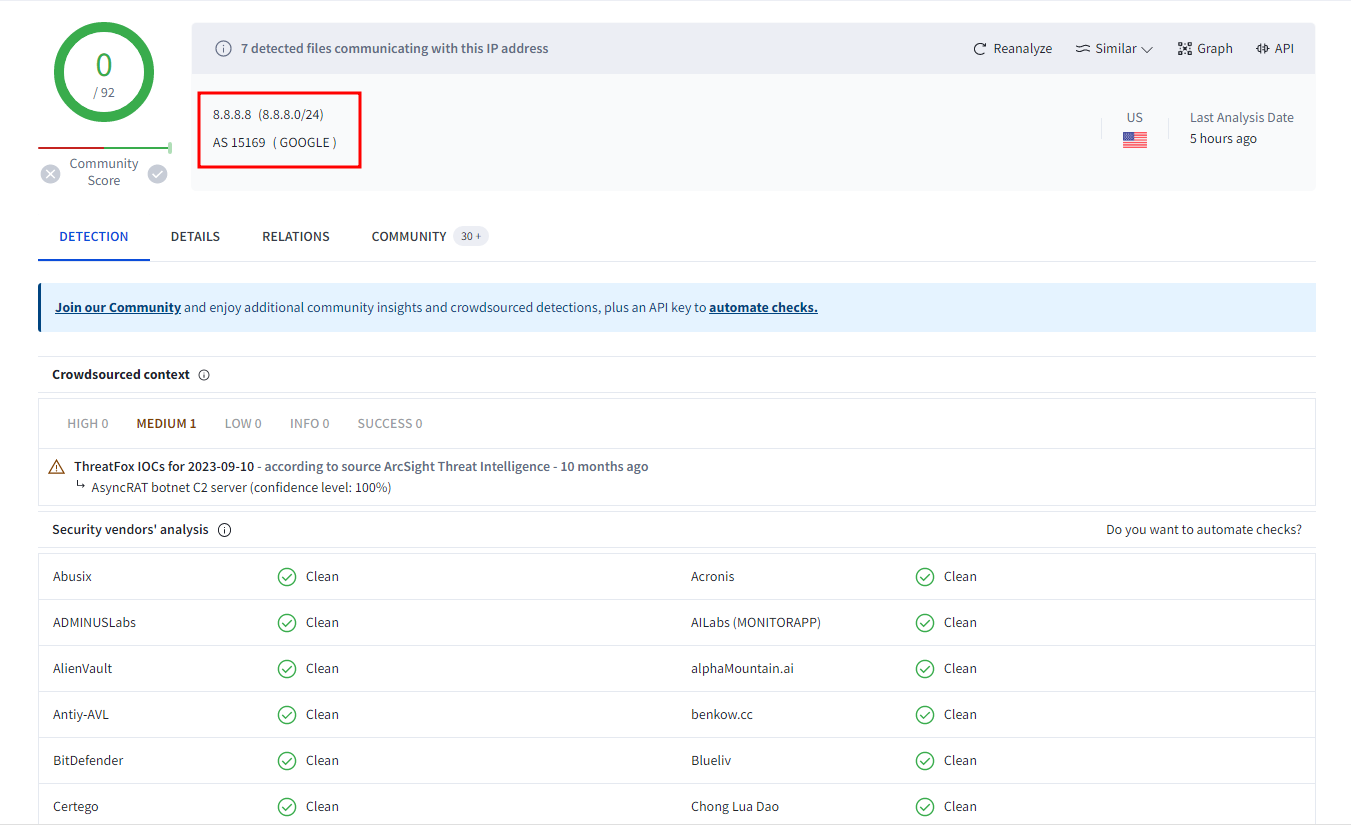Image resolution: width=1351 pixels, height=825 pixels.
Task: Switch to the Details tab
Action: [x=195, y=236]
